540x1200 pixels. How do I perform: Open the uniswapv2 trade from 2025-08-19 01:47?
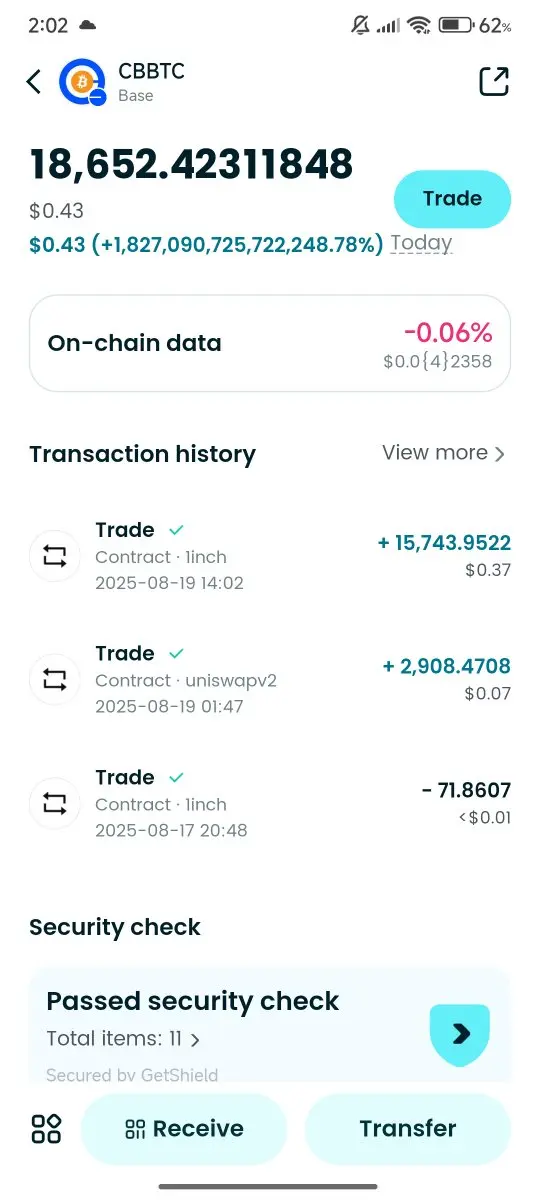(x=270, y=680)
